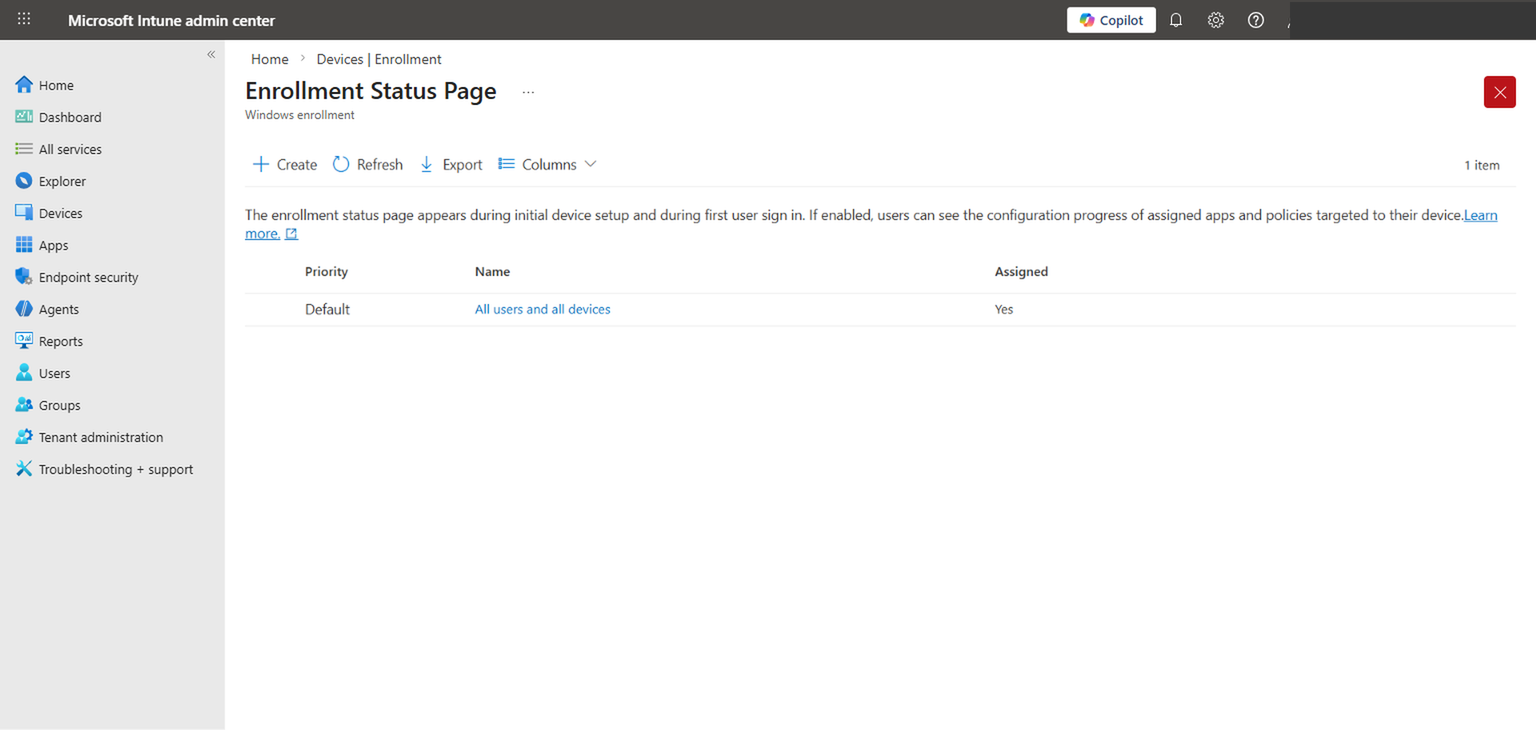1536x730 pixels.
Task: Open the settings gear in top bar
Action: [x=1215, y=19]
